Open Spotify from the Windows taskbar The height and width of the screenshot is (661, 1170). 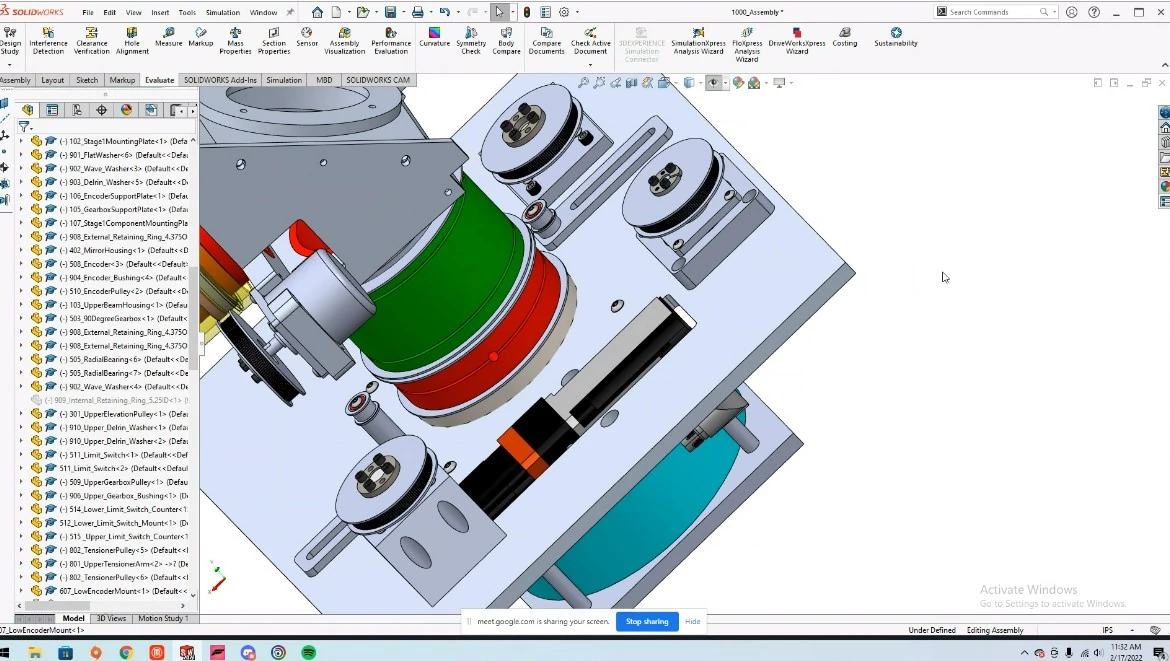(x=308, y=653)
